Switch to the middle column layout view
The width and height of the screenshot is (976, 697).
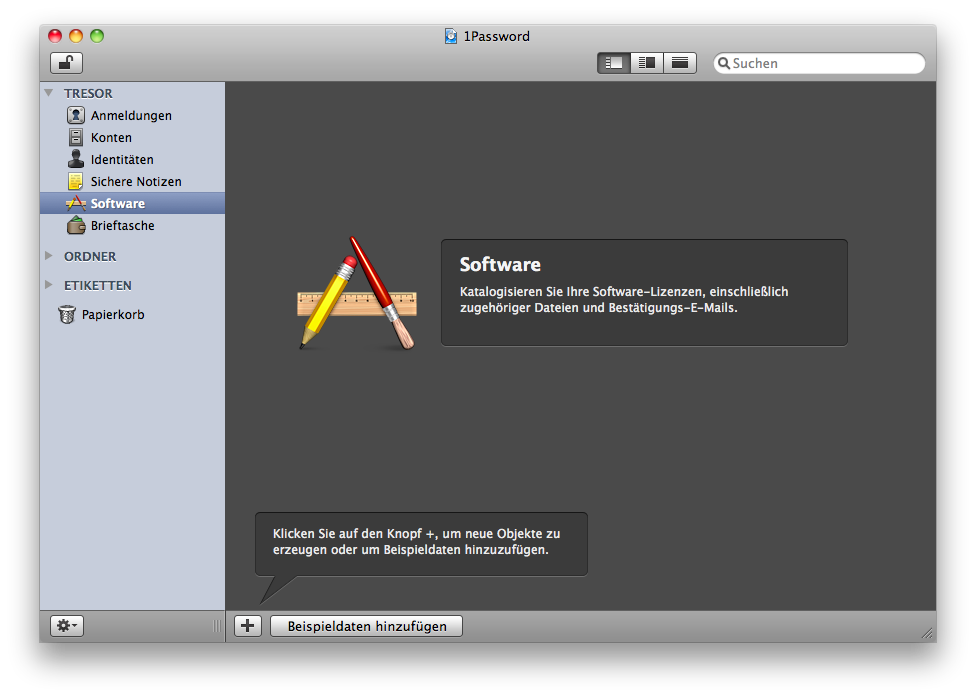(x=647, y=63)
